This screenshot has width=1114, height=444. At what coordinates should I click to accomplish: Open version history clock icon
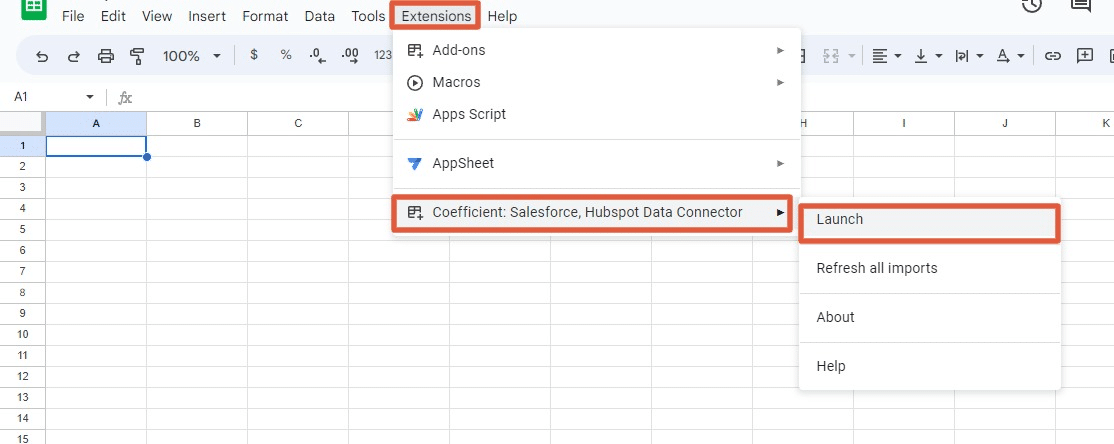click(1032, 6)
